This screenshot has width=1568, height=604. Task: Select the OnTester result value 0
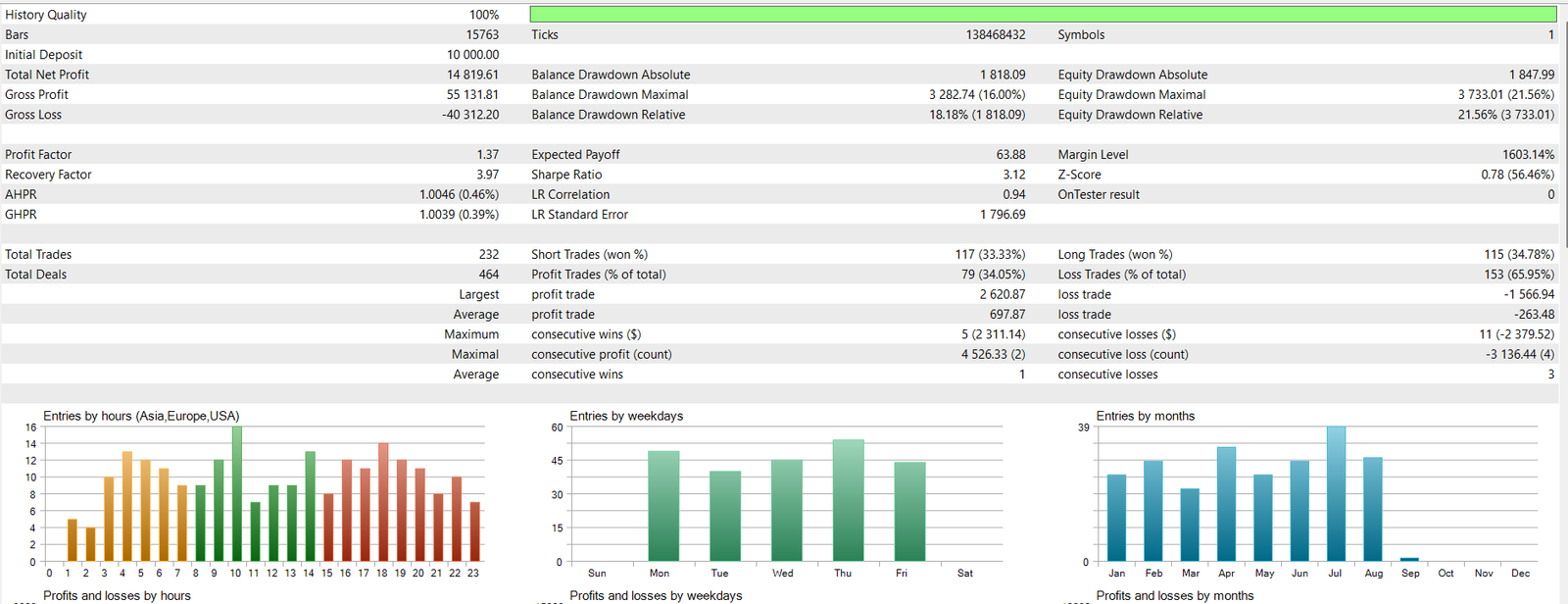pyautogui.click(x=1551, y=195)
